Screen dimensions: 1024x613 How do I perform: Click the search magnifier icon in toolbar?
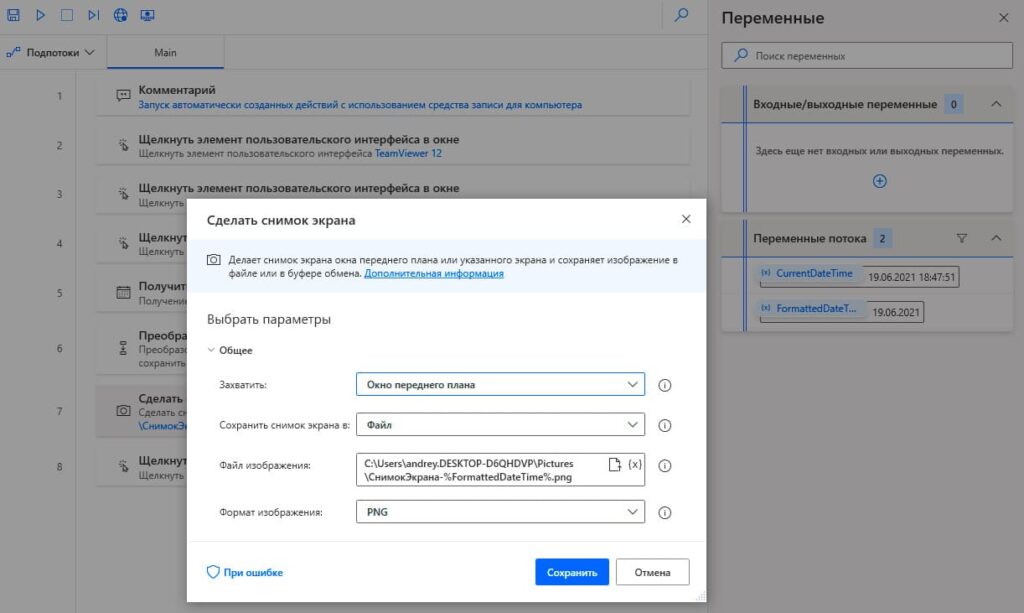[681, 14]
